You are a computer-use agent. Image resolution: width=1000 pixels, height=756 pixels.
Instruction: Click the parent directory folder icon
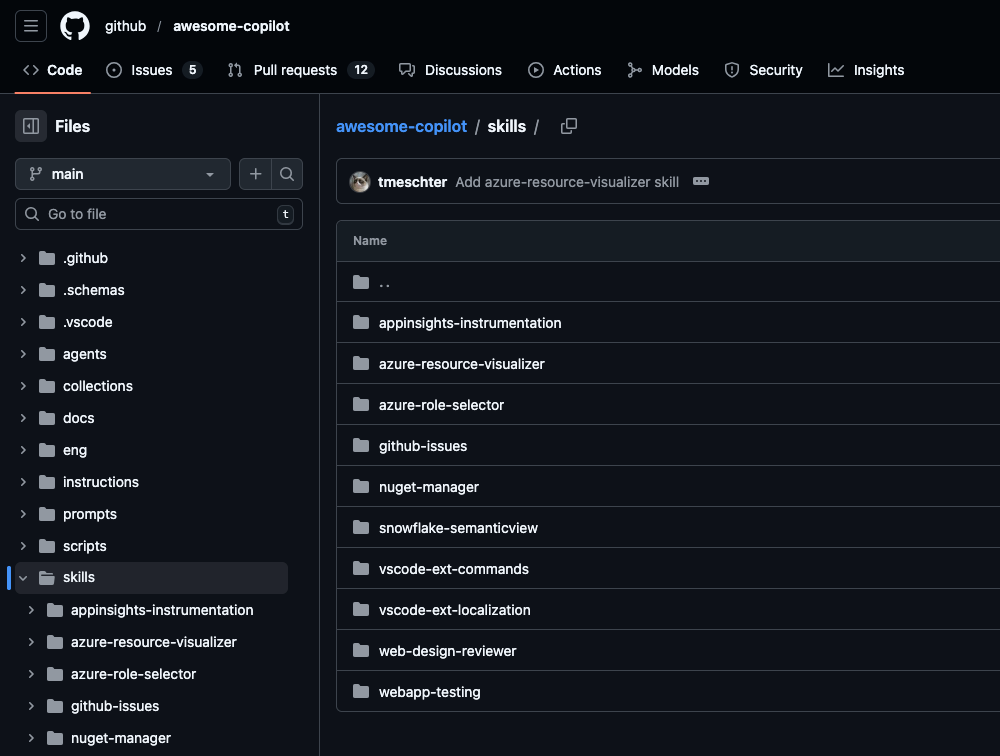[361, 282]
